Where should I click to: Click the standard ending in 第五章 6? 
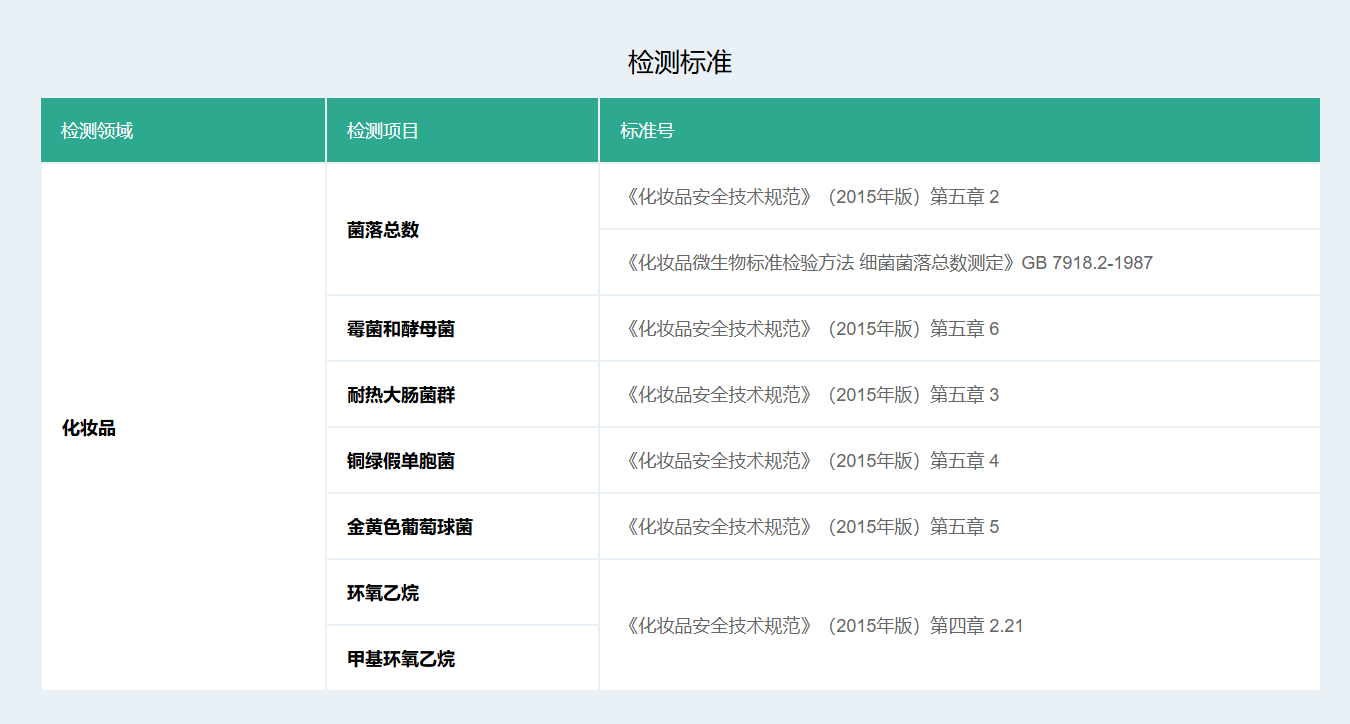click(810, 329)
